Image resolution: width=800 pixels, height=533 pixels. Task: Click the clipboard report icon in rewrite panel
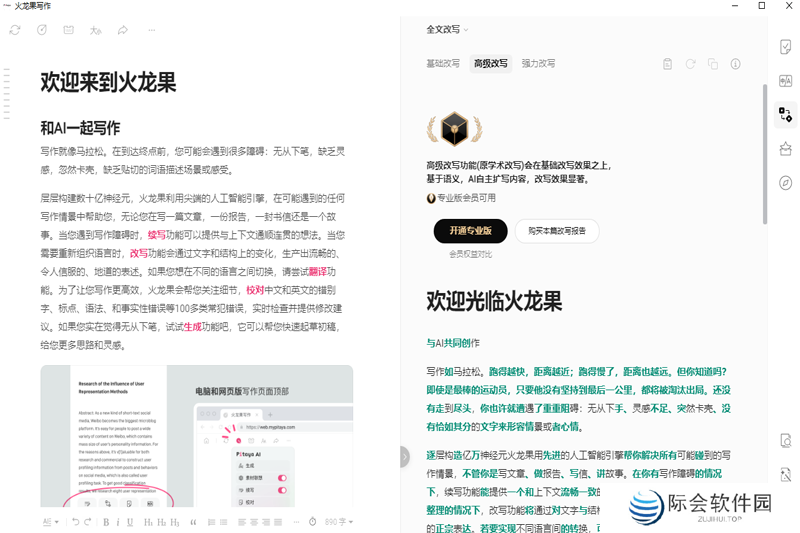(667, 64)
